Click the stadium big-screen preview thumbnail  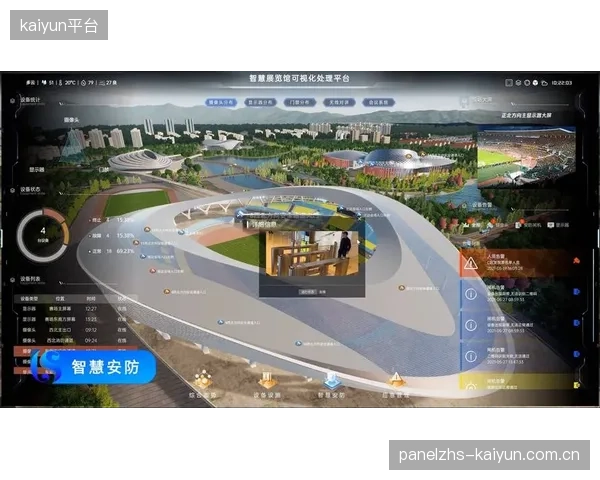click(526, 157)
